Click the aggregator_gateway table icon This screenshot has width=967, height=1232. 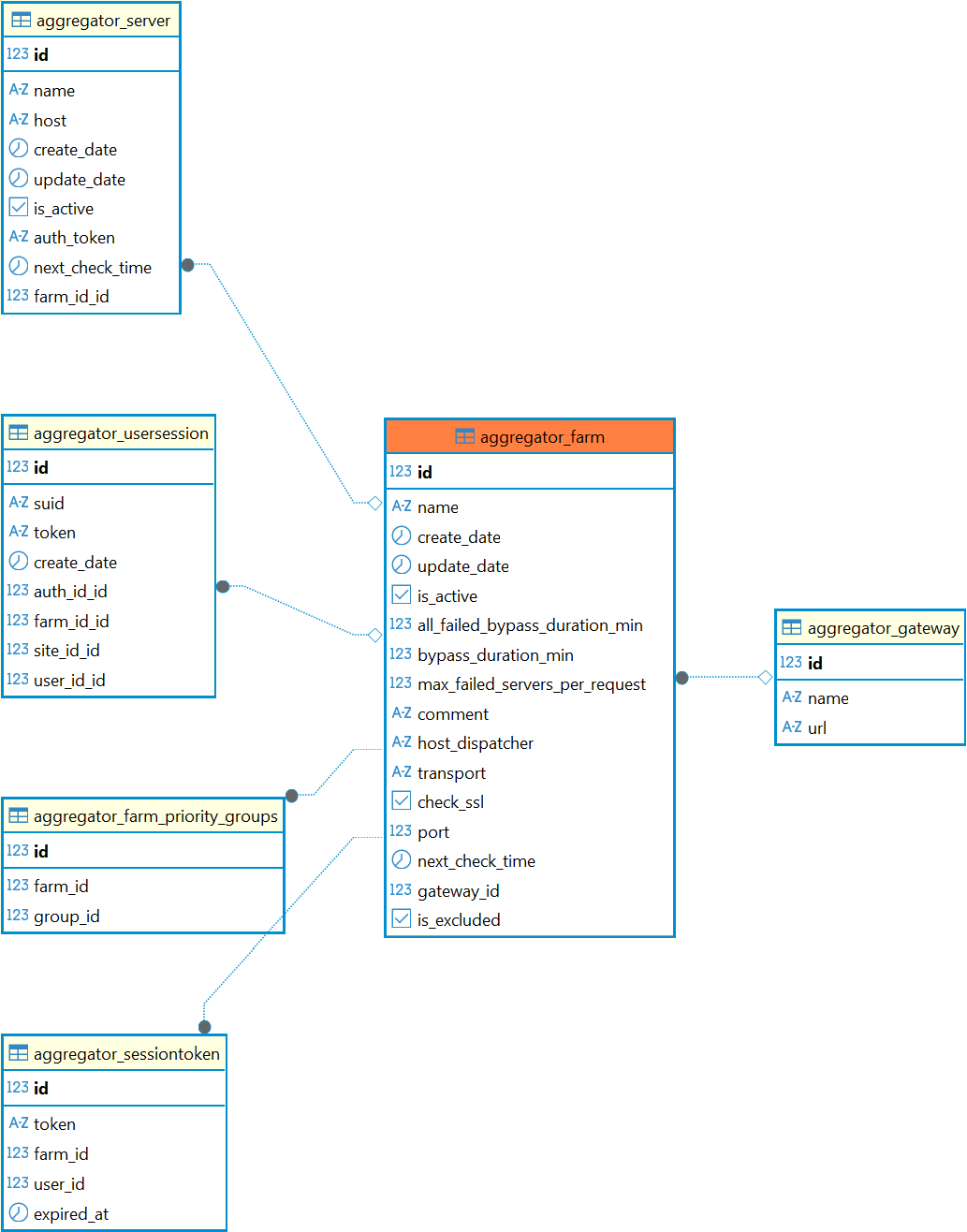[792, 627]
